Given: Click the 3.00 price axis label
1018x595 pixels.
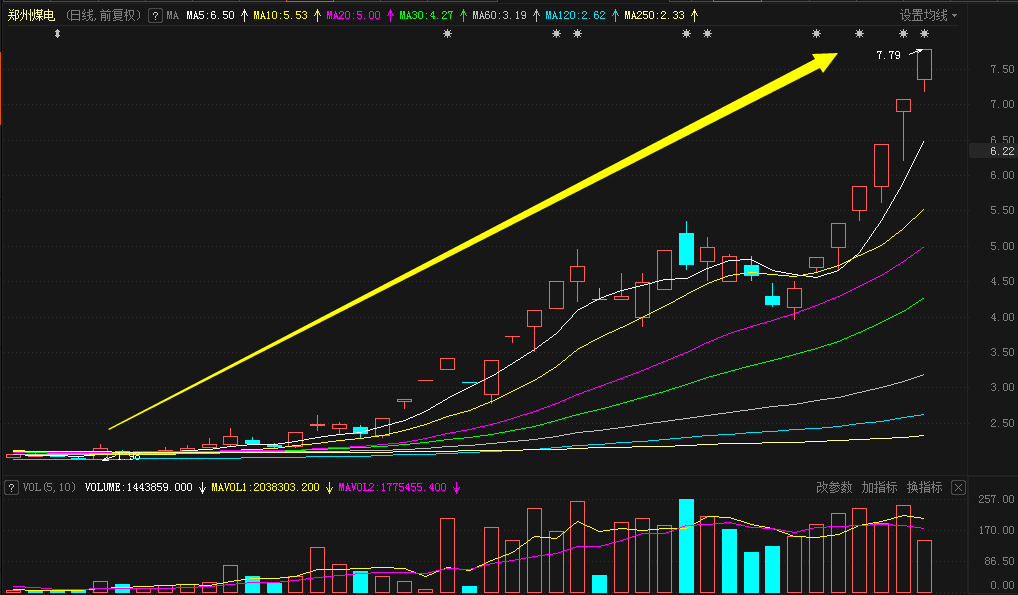Looking at the screenshot, I should click(1002, 387).
